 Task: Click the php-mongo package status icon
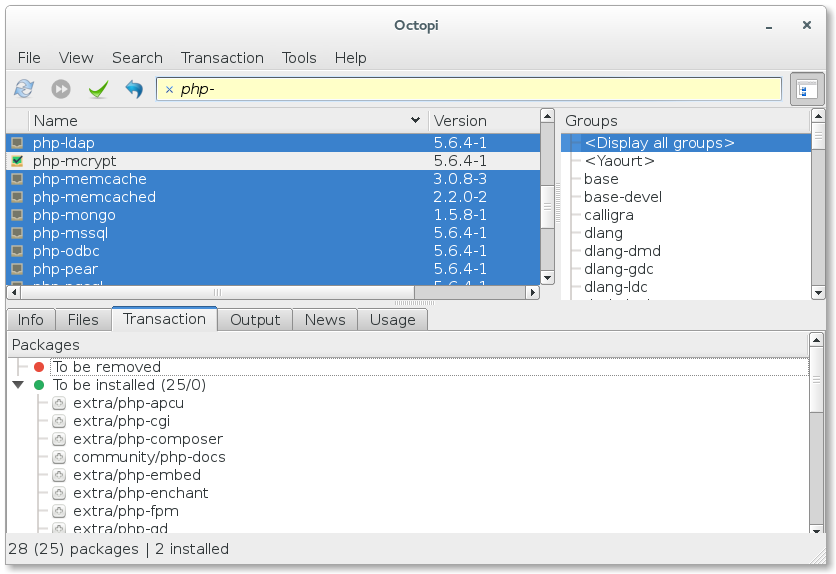(x=17, y=215)
